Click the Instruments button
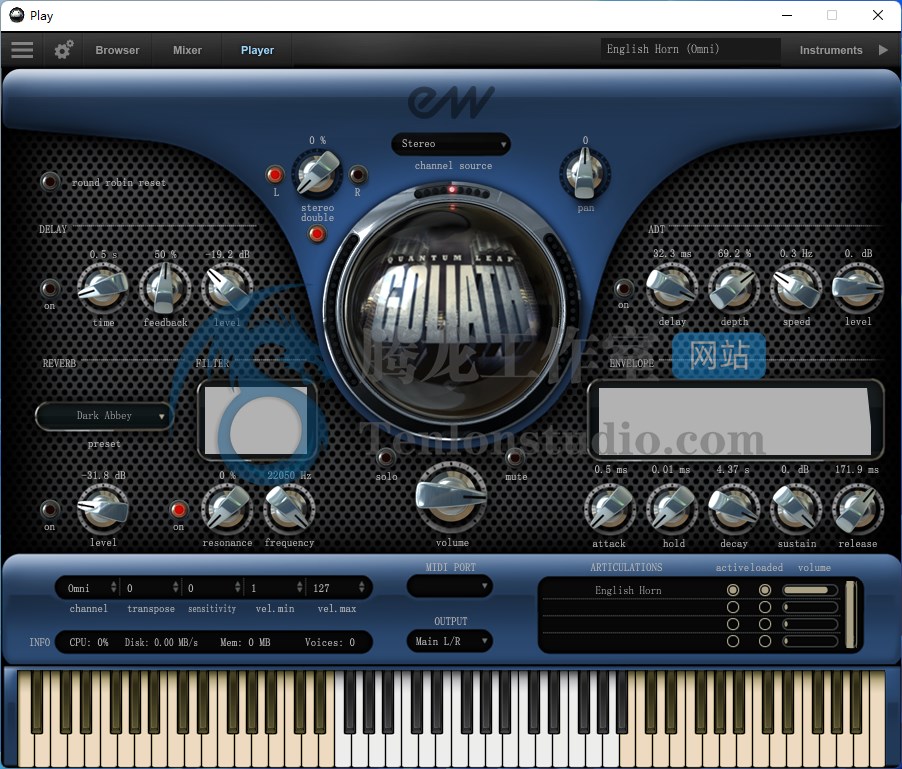The image size is (902, 769). tap(830, 50)
